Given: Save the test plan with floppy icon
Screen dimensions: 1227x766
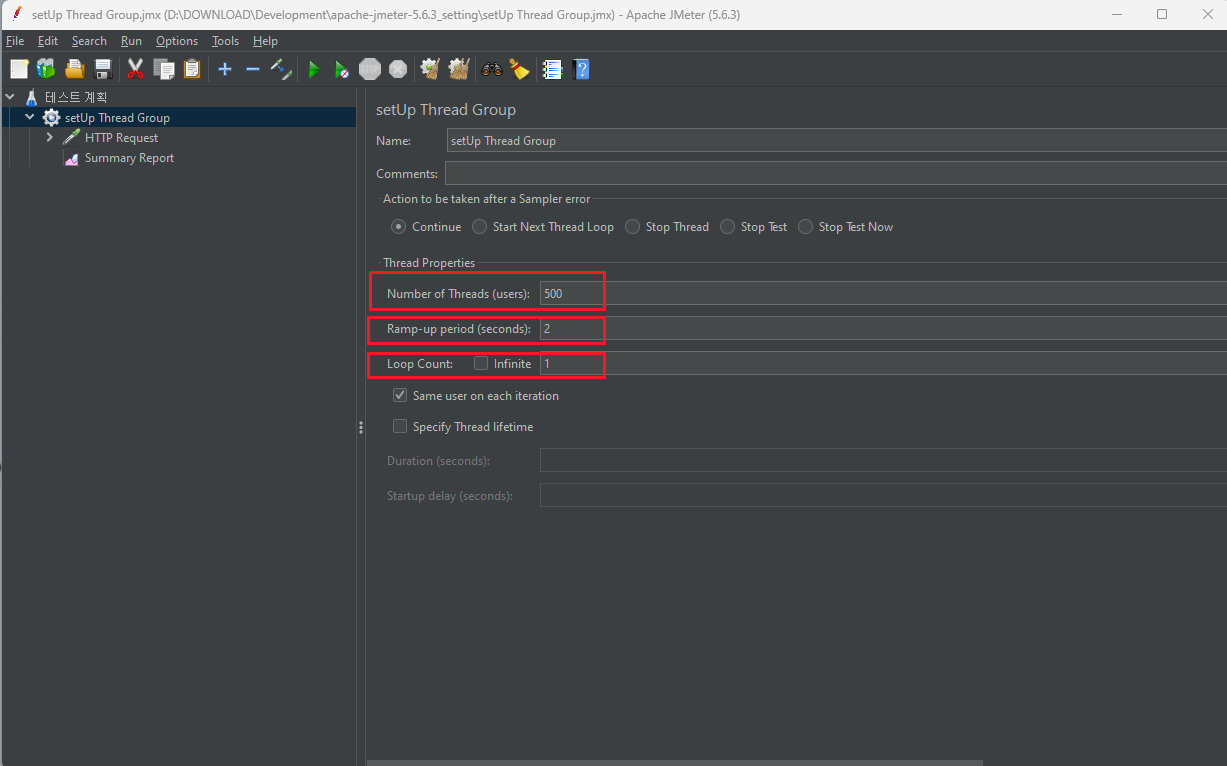Looking at the screenshot, I should 102,69.
